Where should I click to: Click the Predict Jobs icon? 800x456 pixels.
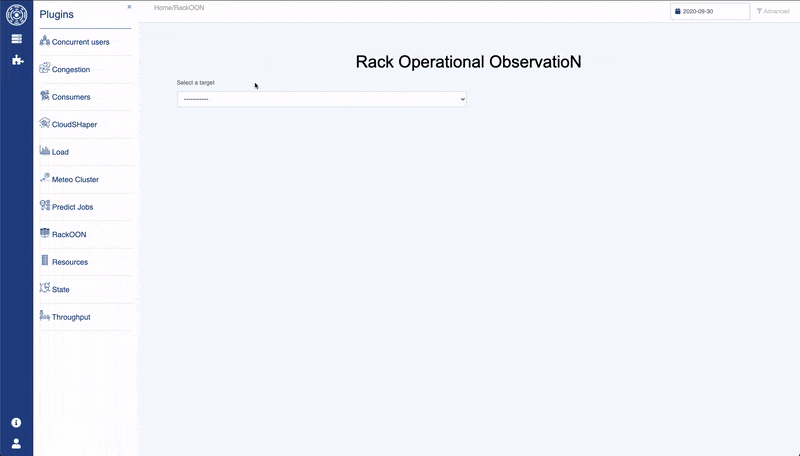pos(45,206)
